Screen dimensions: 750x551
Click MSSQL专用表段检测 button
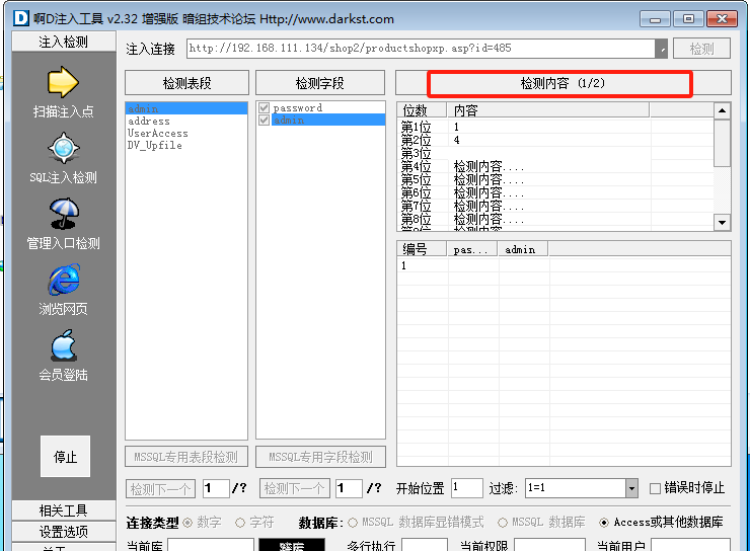pos(187,457)
